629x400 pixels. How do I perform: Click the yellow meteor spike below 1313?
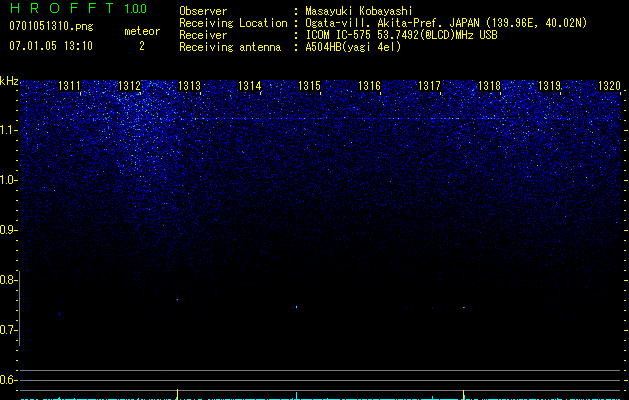(177, 394)
